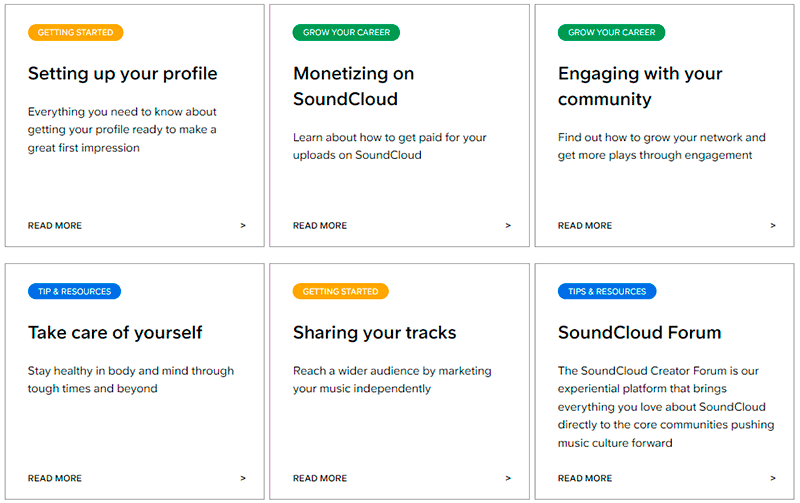Open READ MORE under Setting up your profile

[x=55, y=225]
